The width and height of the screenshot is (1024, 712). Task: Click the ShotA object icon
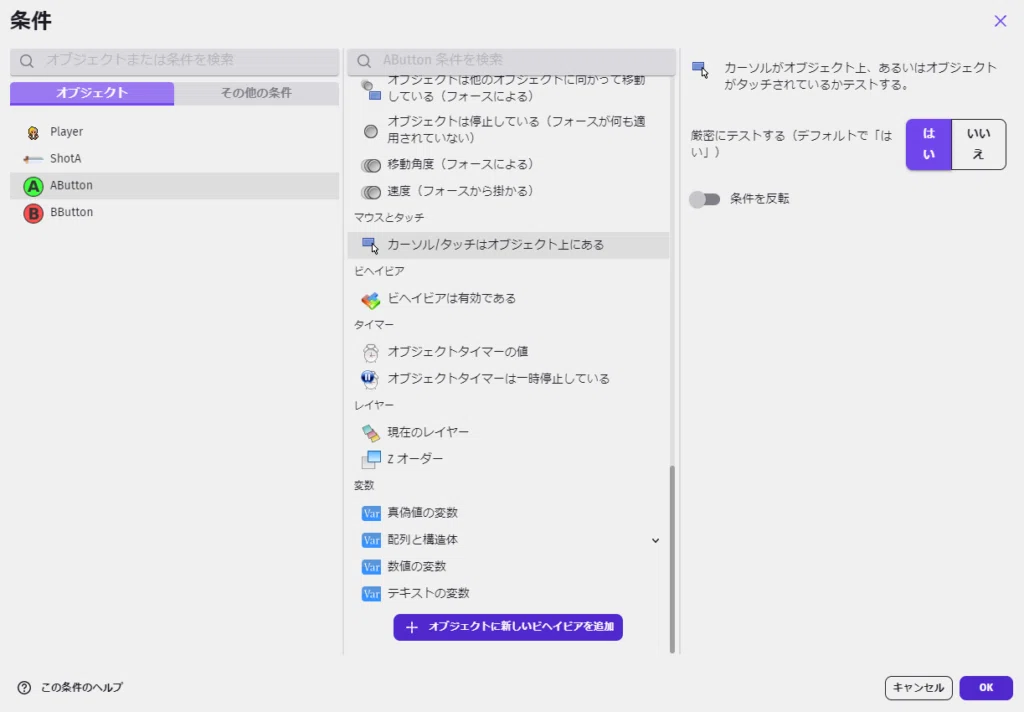[x=33, y=159]
